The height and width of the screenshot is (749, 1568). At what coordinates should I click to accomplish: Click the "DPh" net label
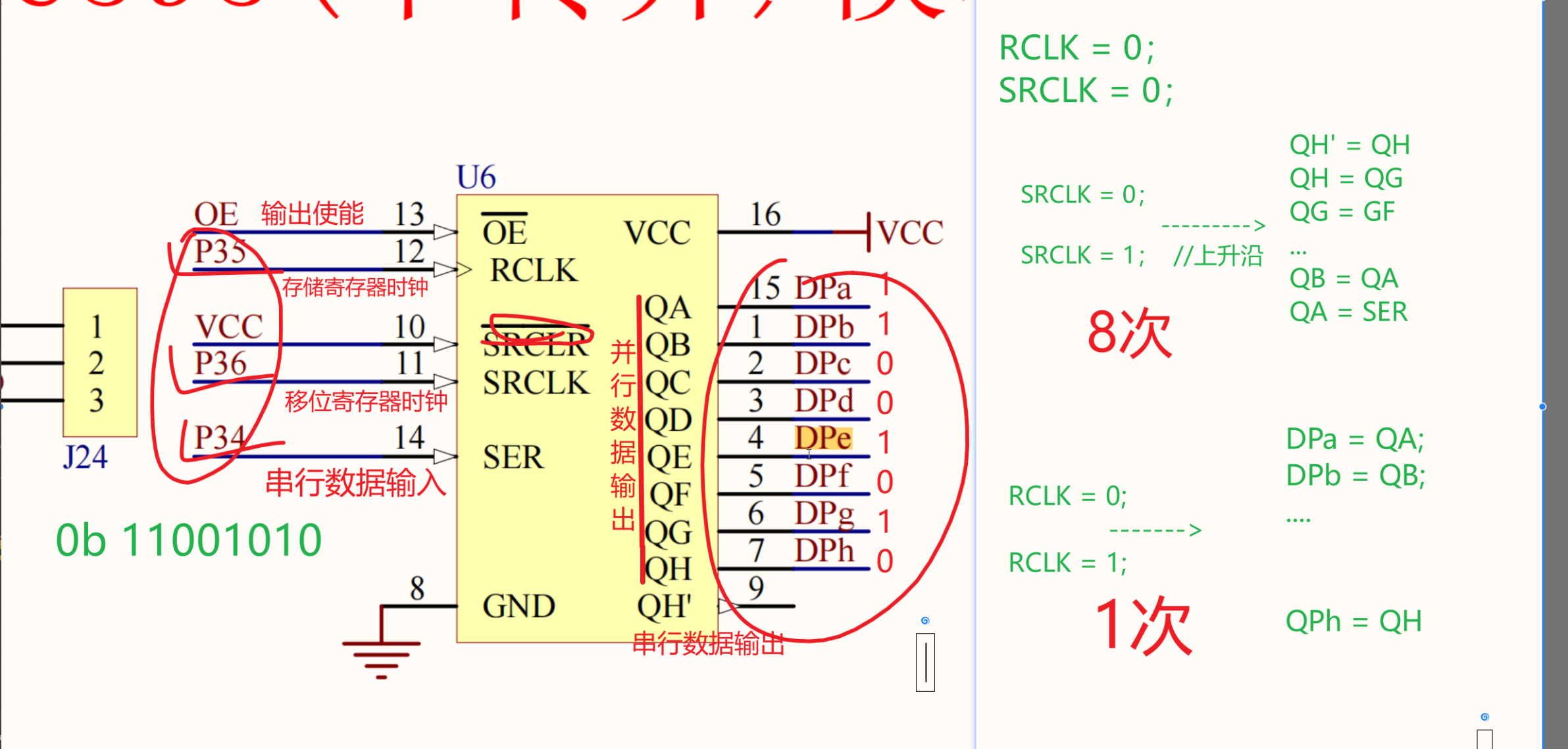click(x=824, y=550)
